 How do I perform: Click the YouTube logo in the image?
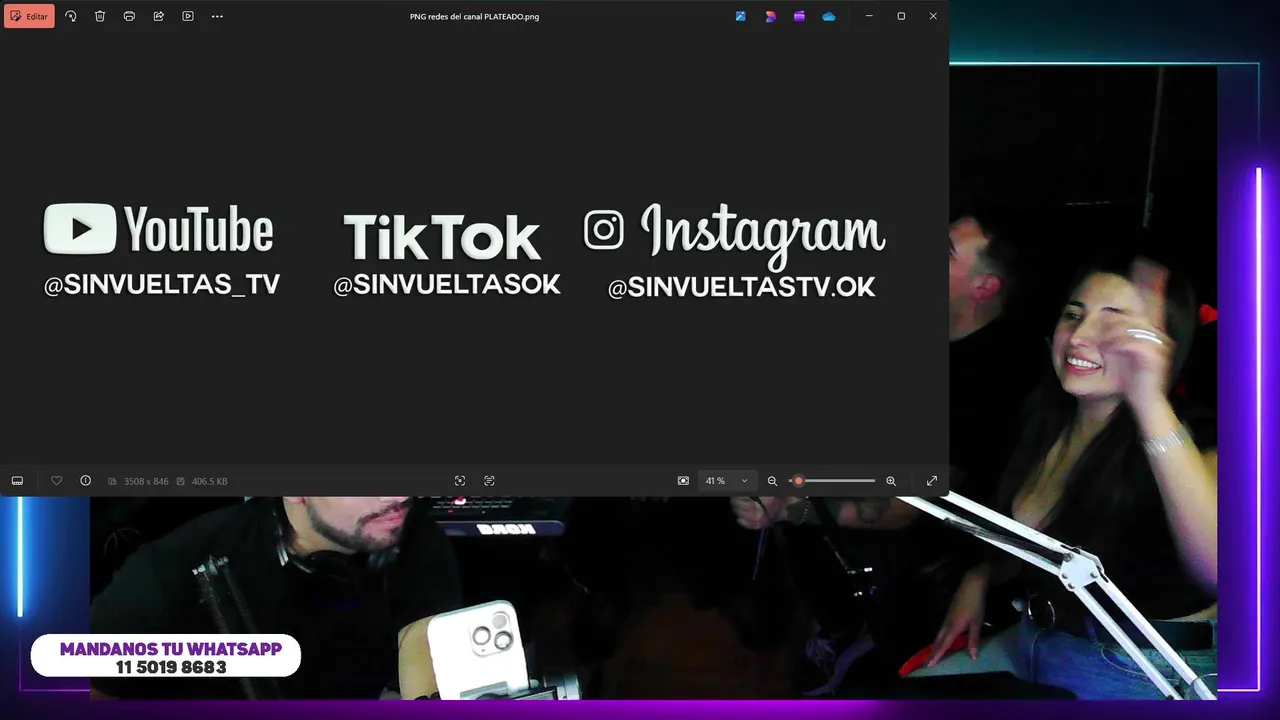[x=158, y=229]
